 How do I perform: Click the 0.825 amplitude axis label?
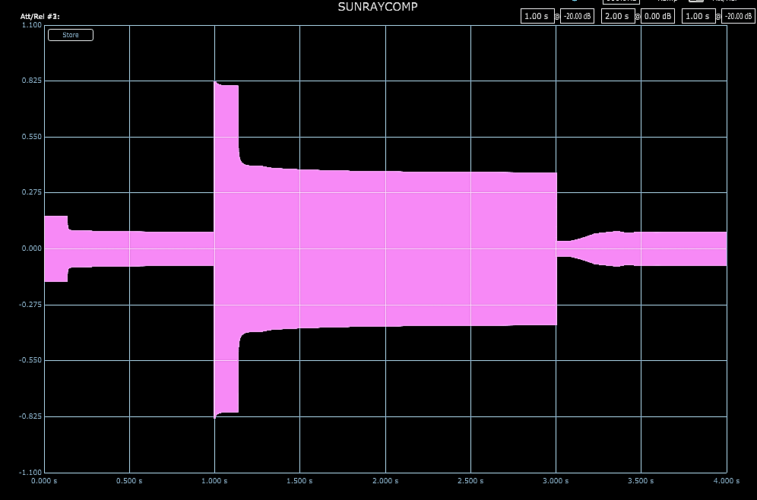pyautogui.click(x=31, y=80)
